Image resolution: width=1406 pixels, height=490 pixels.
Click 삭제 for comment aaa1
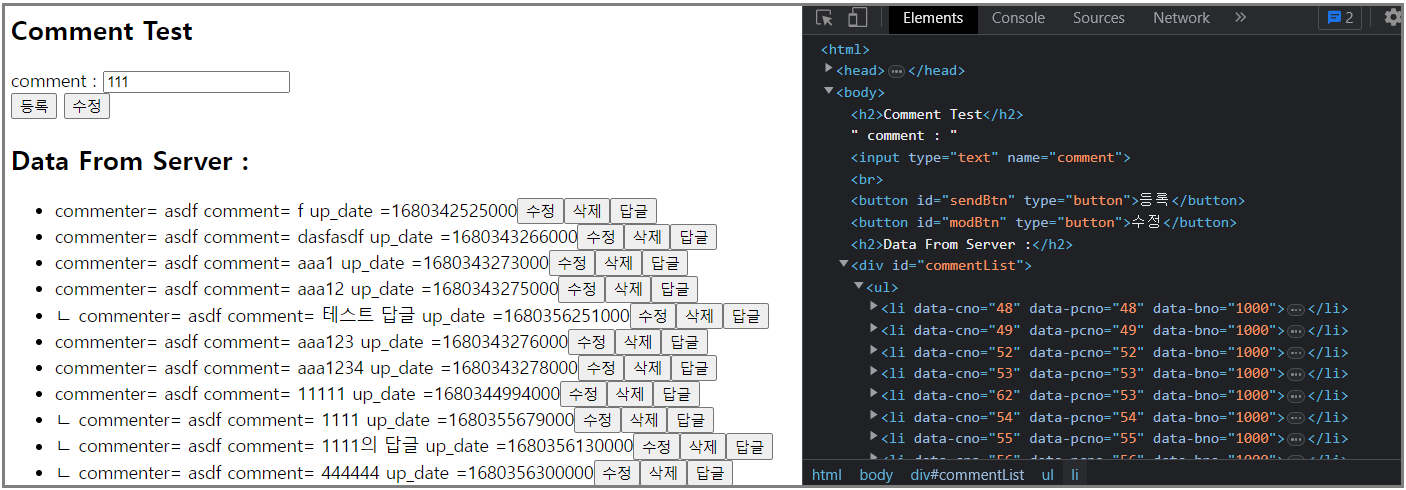618,263
